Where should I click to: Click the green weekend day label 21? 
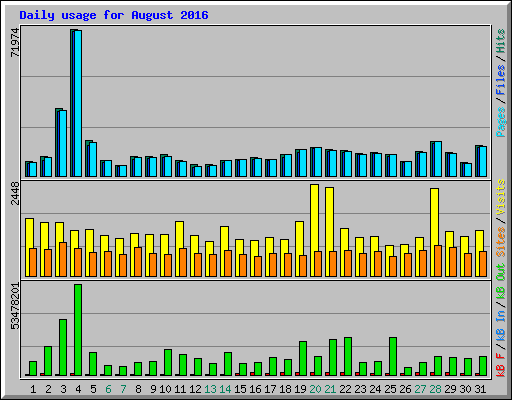click(330, 389)
